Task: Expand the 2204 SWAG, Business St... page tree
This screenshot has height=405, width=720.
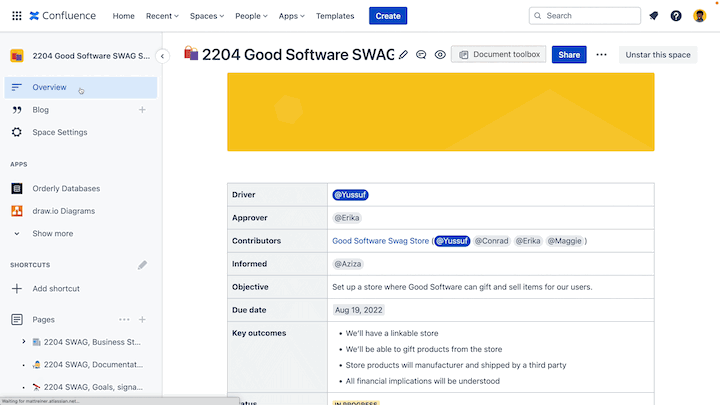Action: 24,342
